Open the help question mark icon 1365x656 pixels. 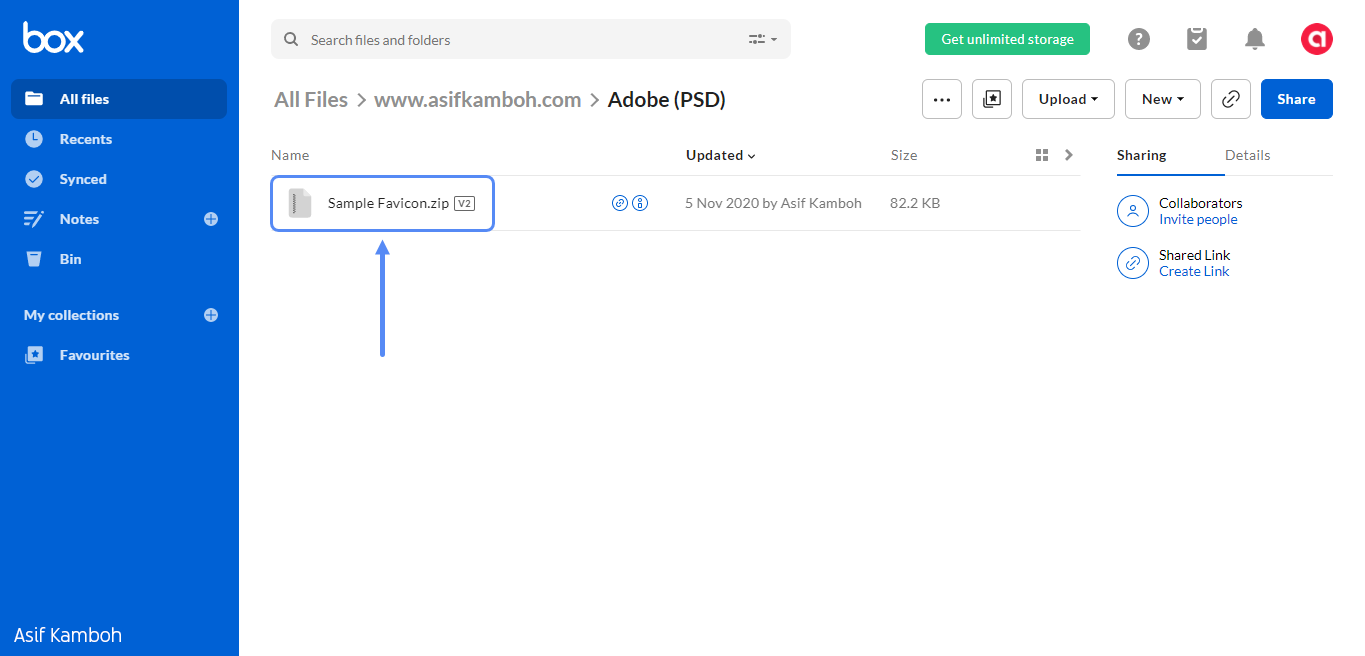point(1139,39)
